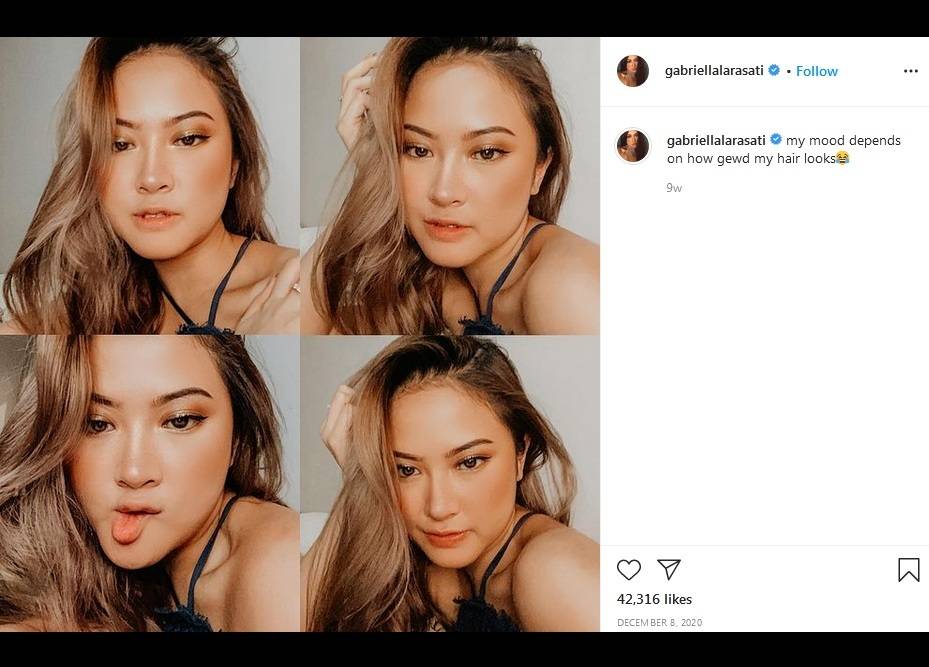Click the verified badge beside caption username
Image resolution: width=929 pixels, height=667 pixels.
coord(776,140)
